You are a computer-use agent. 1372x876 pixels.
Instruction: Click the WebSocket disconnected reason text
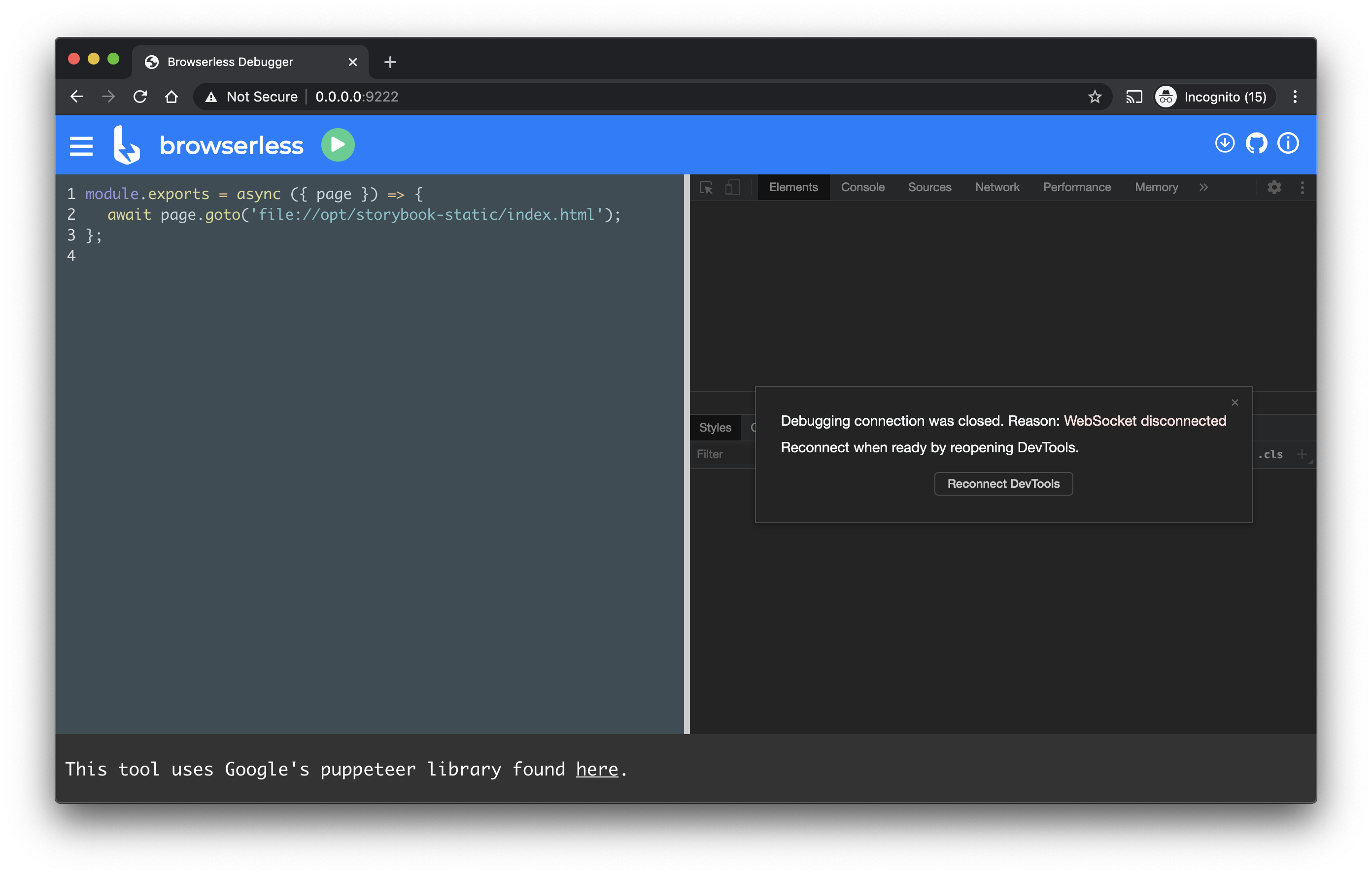pos(1145,421)
